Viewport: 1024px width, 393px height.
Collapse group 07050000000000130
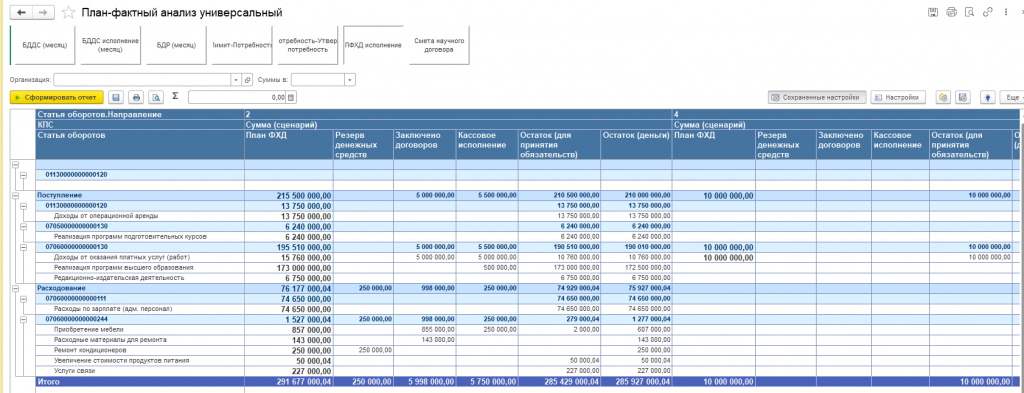[24, 227]
